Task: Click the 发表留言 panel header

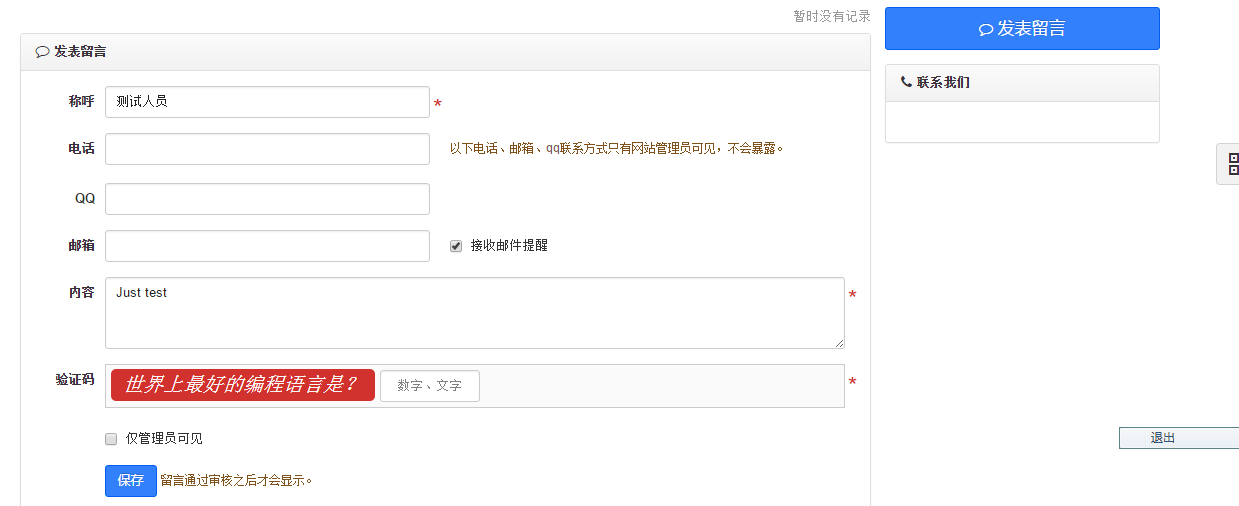Action: click(x=445, y=52)
